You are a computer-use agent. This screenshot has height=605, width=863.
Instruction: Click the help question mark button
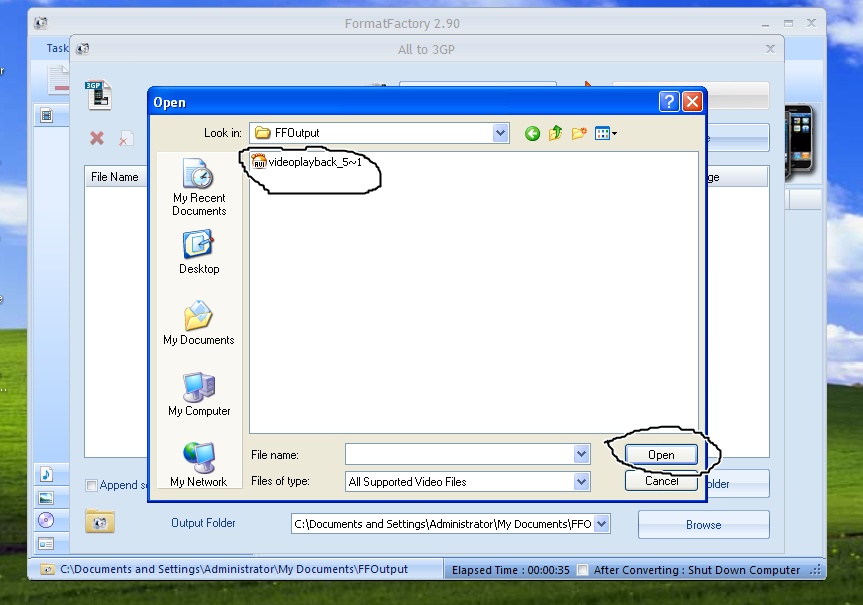coord(669,101)
